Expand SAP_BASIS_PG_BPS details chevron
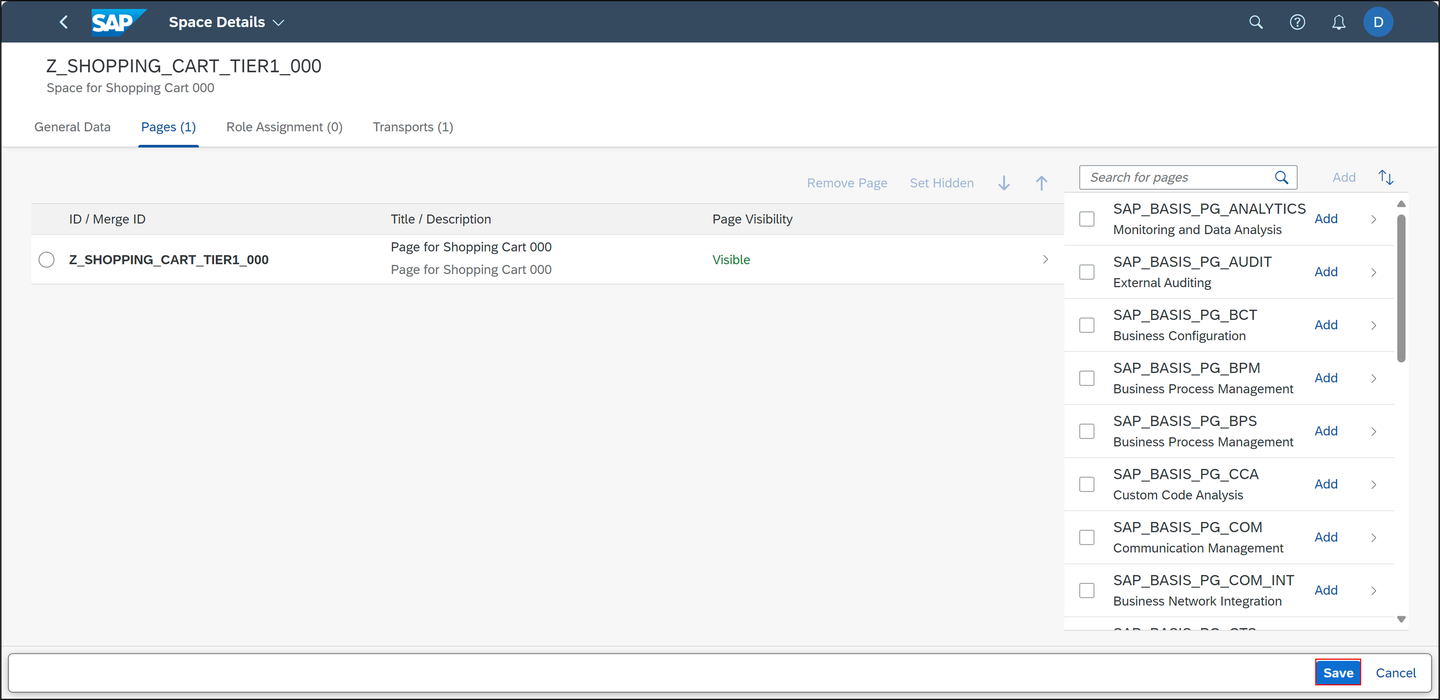 [1374, 431]
